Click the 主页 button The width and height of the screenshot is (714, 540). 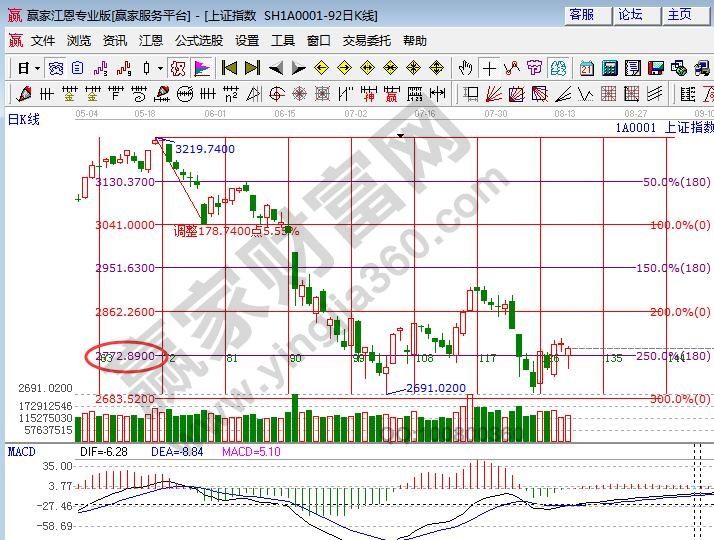click(x=679, y=14)
